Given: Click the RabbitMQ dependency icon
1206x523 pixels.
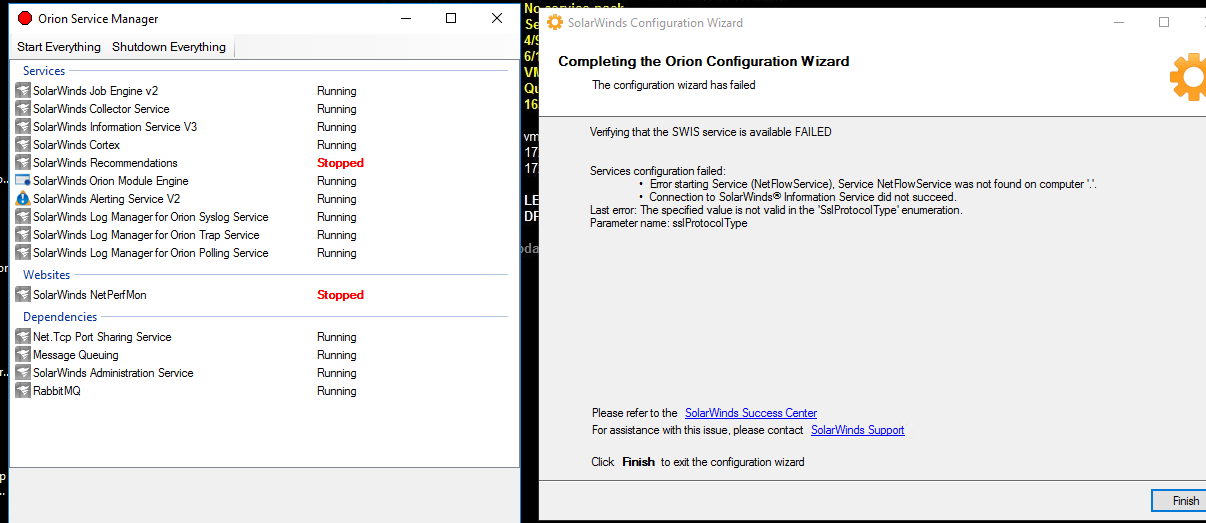Looking at the screenshot, I should (x=24, y=391).
